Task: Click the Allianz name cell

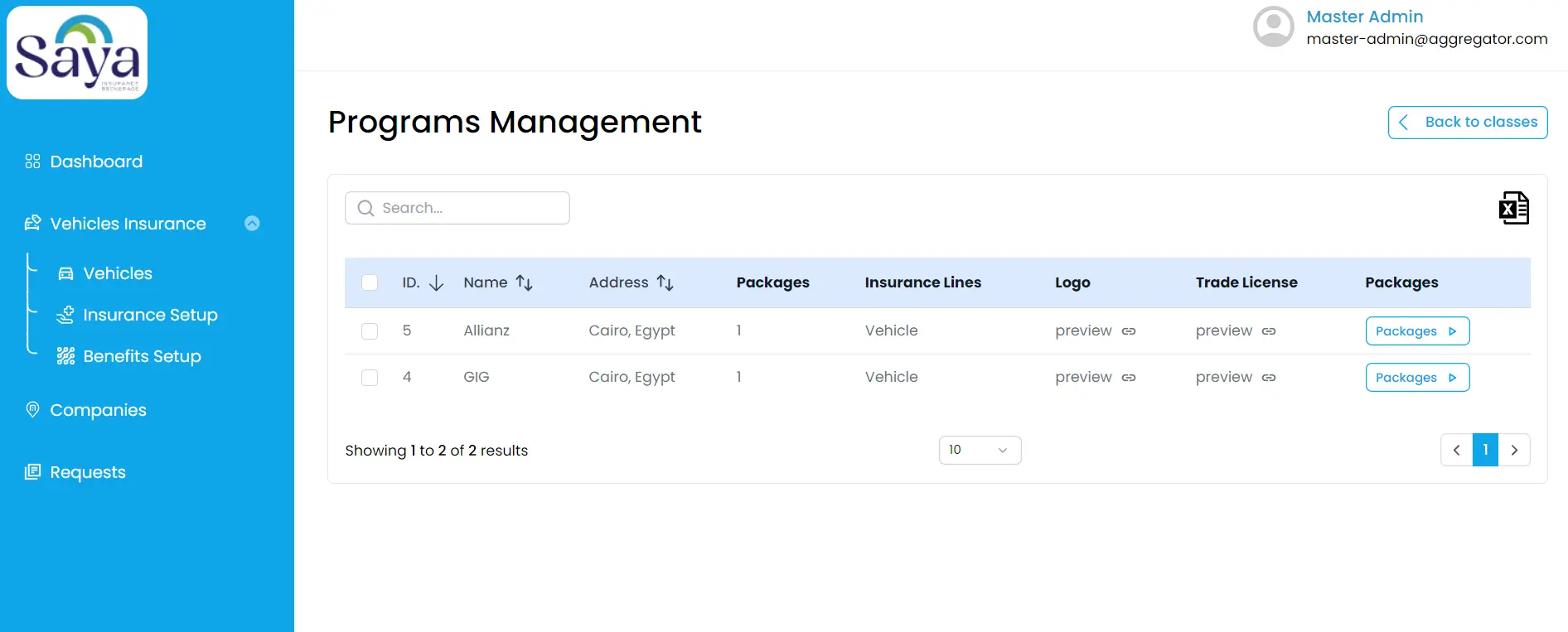Action: pyautogui.click(x=486, y=330)
